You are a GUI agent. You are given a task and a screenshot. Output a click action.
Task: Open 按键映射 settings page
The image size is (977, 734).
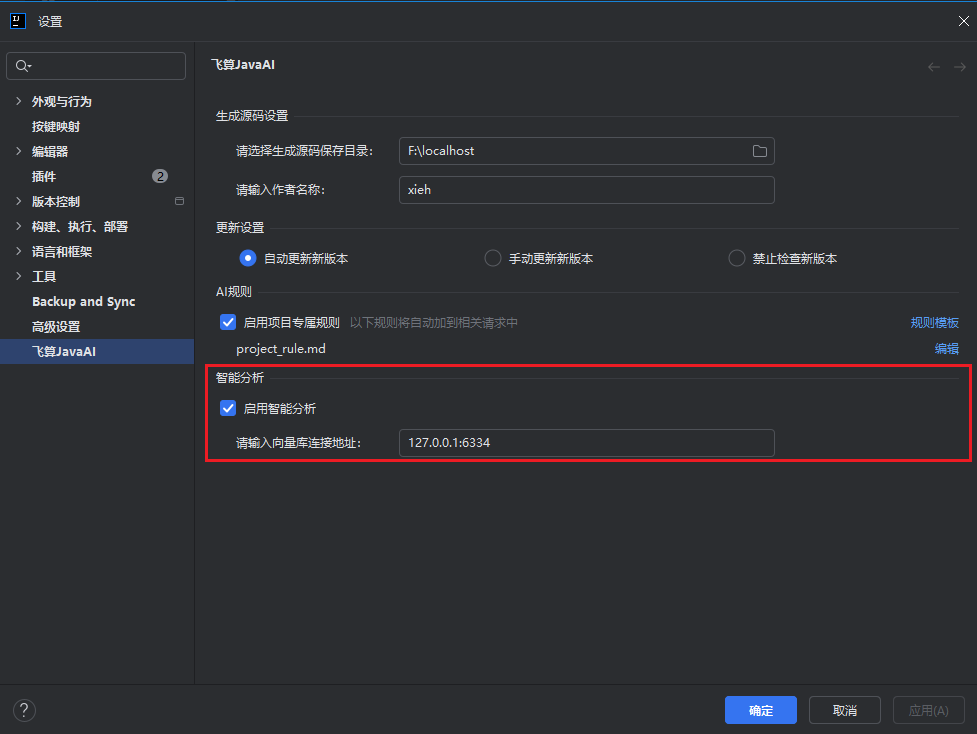tap(56, 126)
